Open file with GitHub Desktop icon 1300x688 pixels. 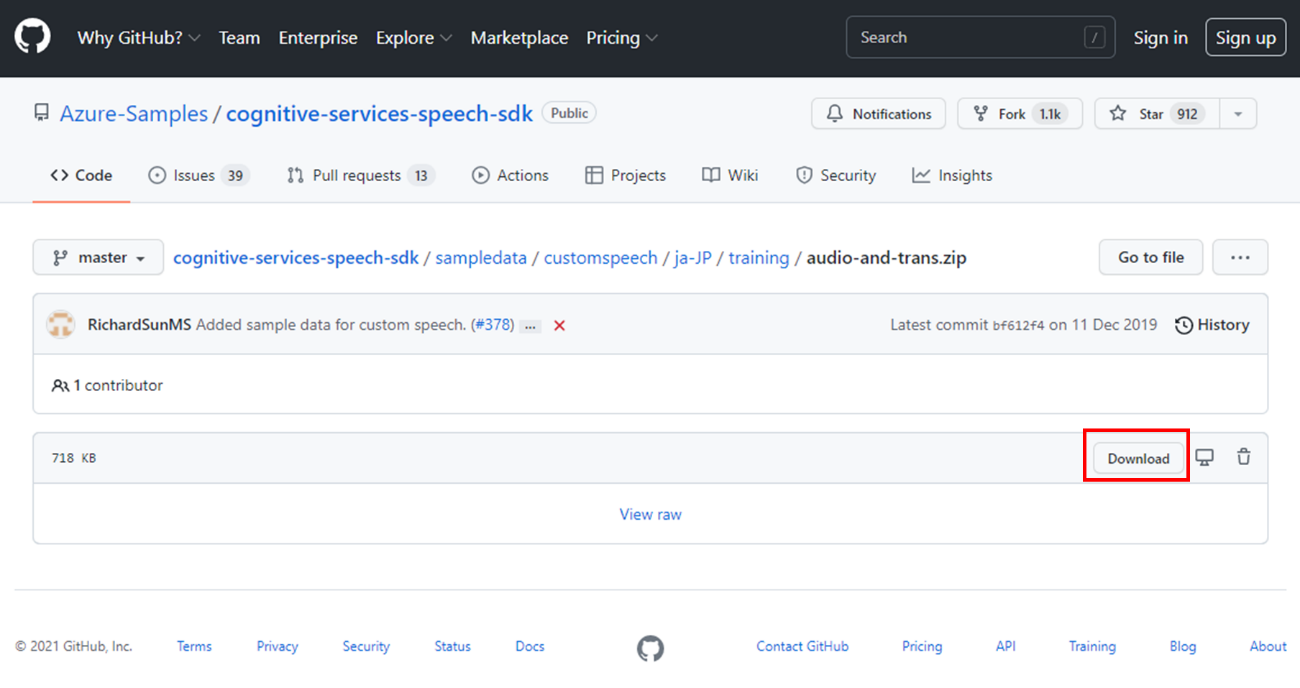(1205, 457)
